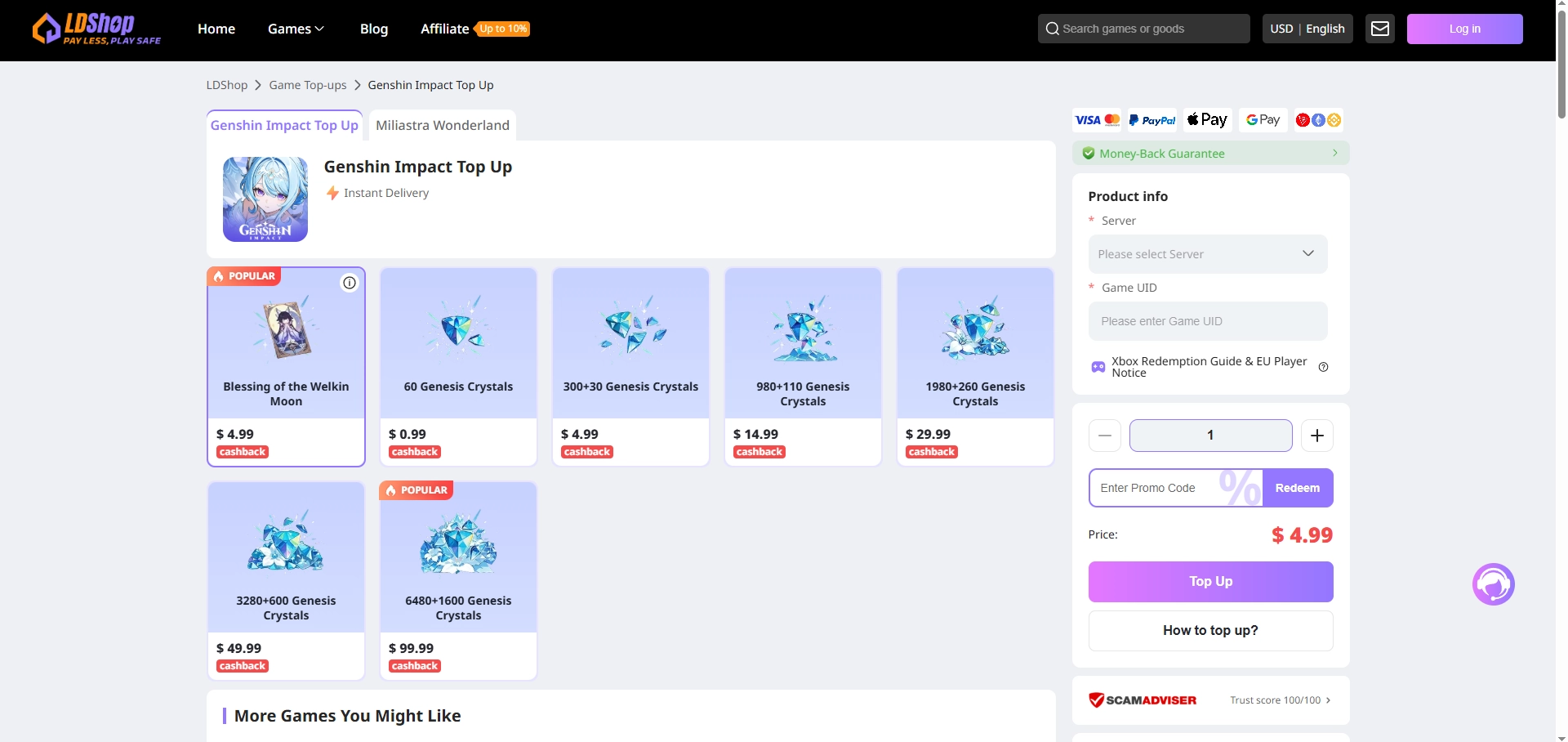1568x742 pixels.
Task: Click the $ 49.99 price text
Action: click(238, 648)
